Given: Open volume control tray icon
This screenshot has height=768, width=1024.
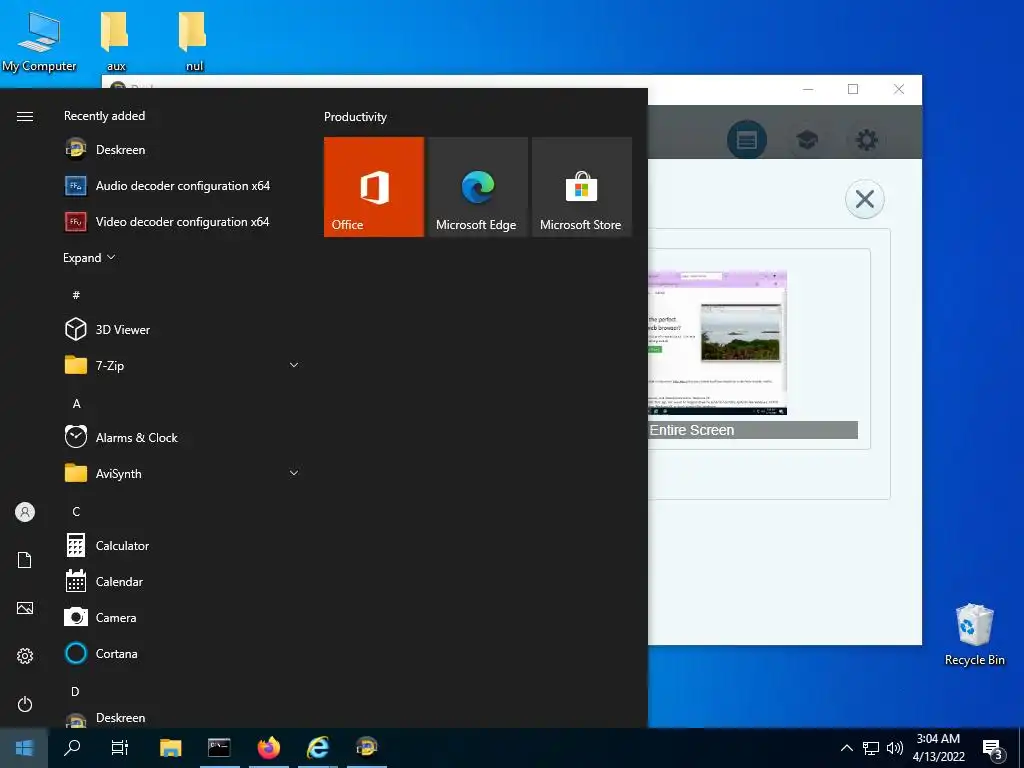Looking at the screenshot, I should coord(895,748).
